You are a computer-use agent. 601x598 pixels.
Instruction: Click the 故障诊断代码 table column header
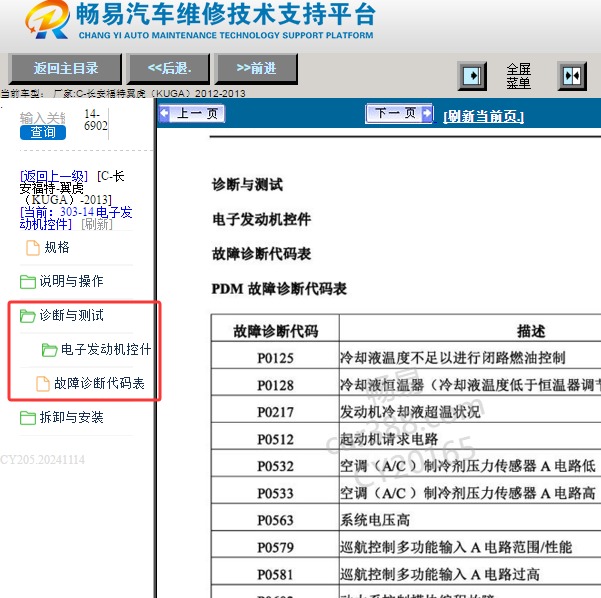(x=276, y=330)
